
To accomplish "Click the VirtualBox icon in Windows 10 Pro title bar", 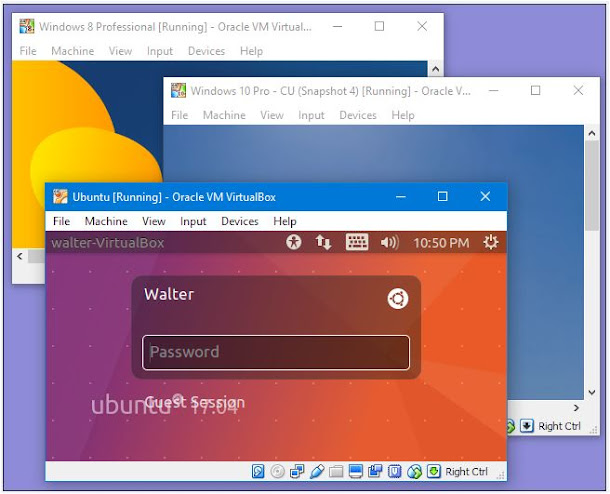I will pos(179,91).
